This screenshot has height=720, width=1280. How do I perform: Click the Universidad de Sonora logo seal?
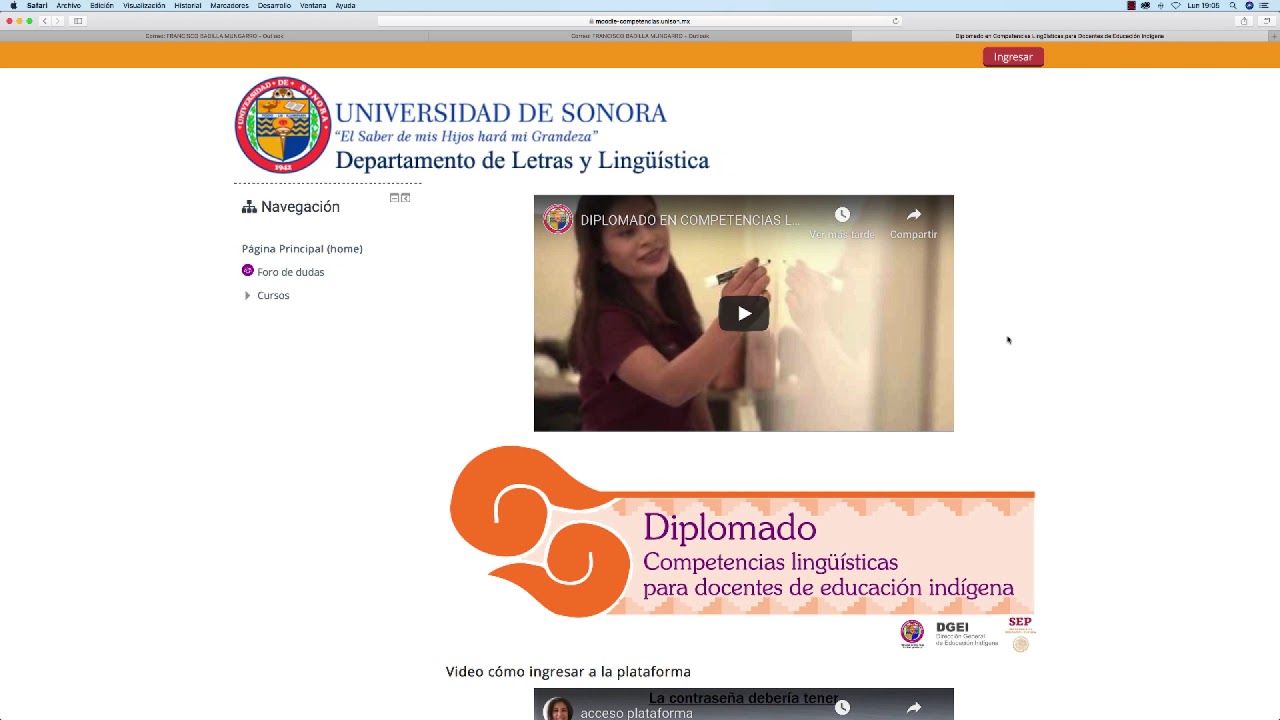283,126
